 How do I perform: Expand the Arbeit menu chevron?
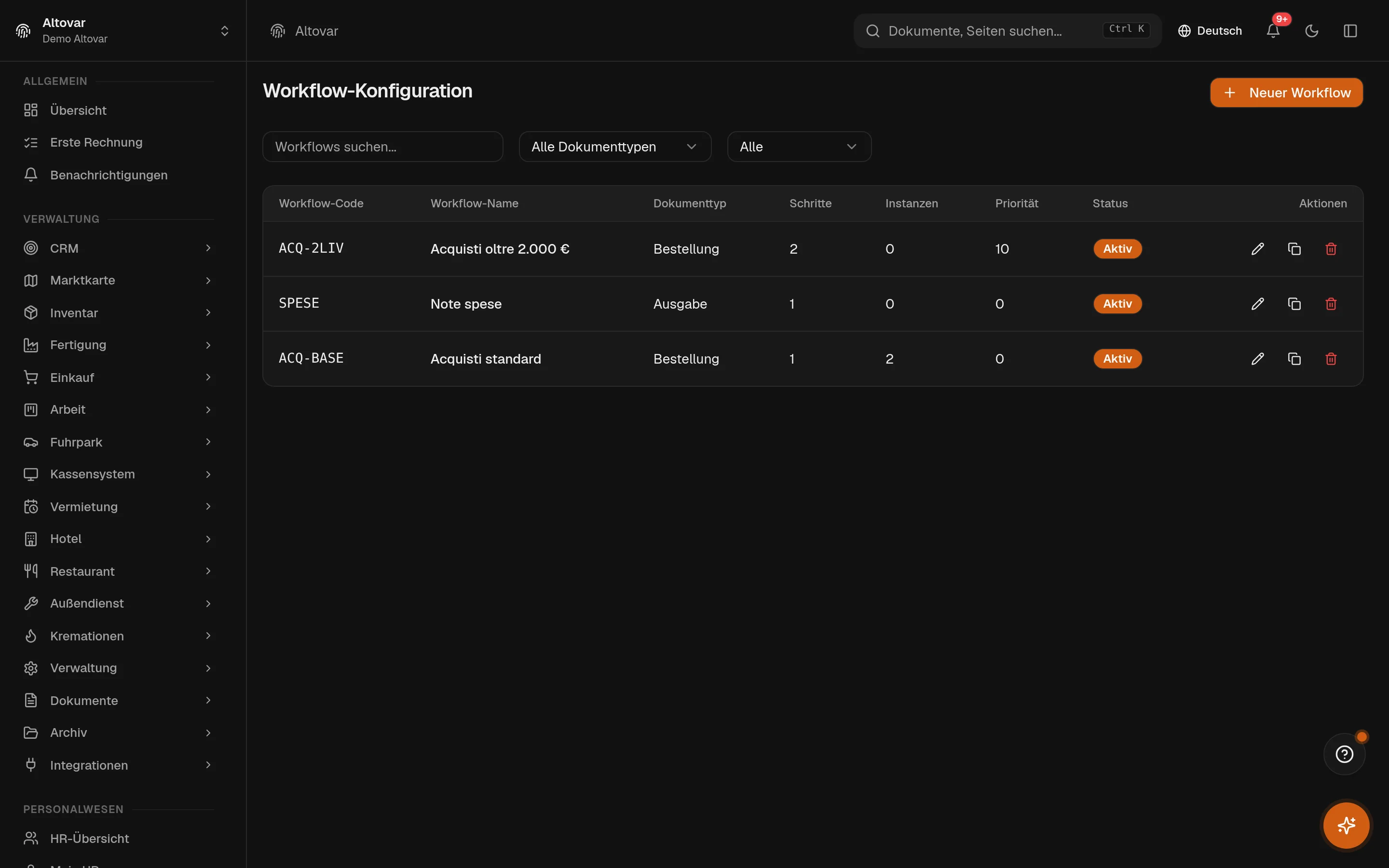coord(208,410)
